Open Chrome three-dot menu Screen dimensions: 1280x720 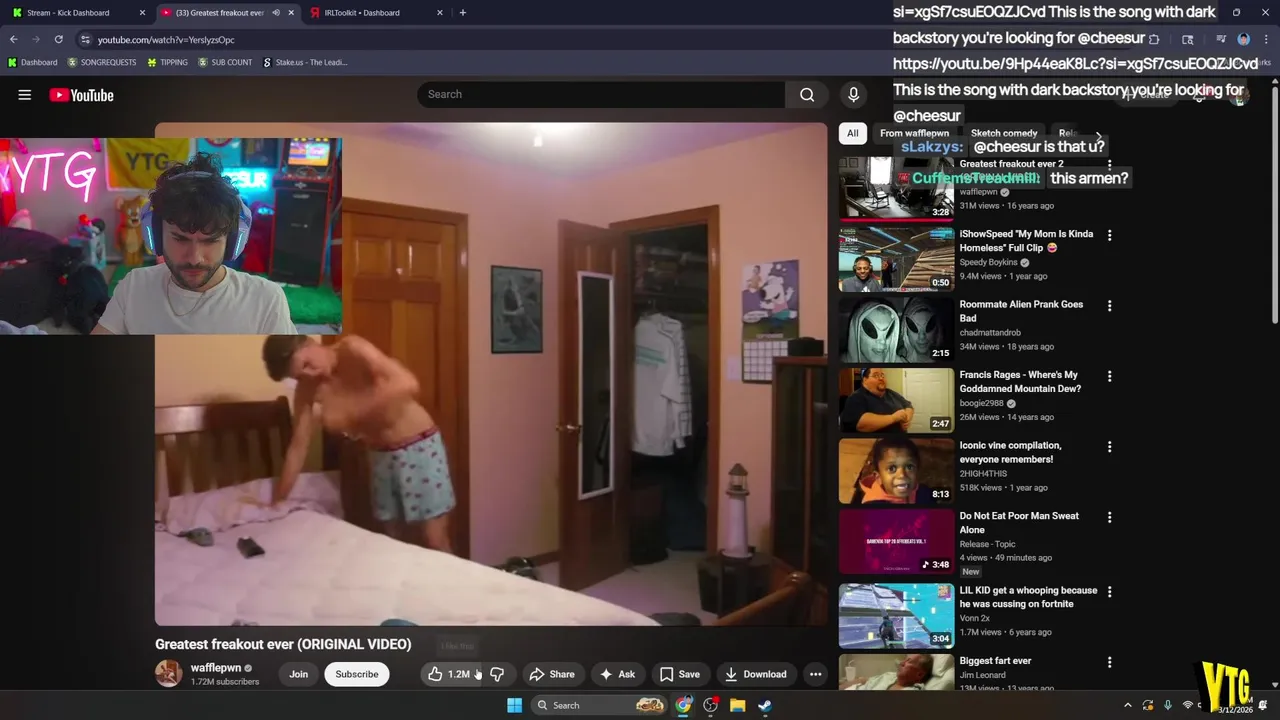(1266, 39)
